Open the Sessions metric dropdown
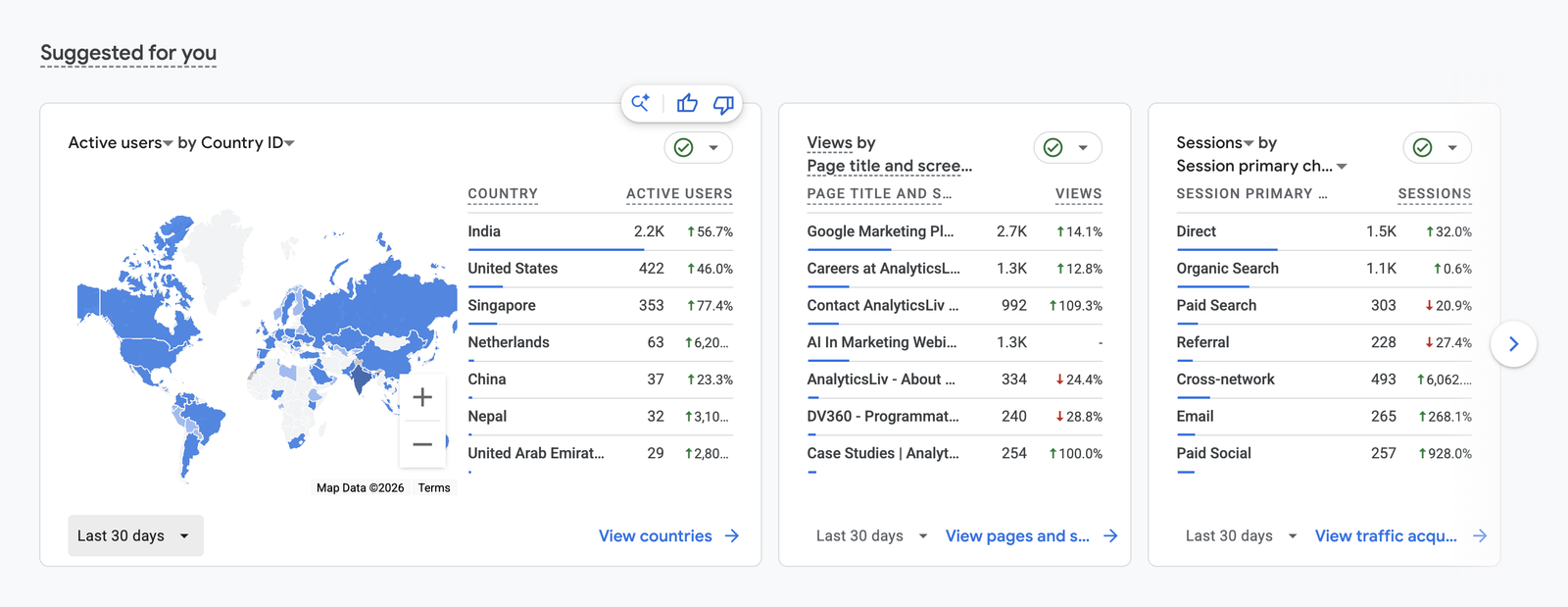This screenshot has width=1568, height=607. point(1215,143)
